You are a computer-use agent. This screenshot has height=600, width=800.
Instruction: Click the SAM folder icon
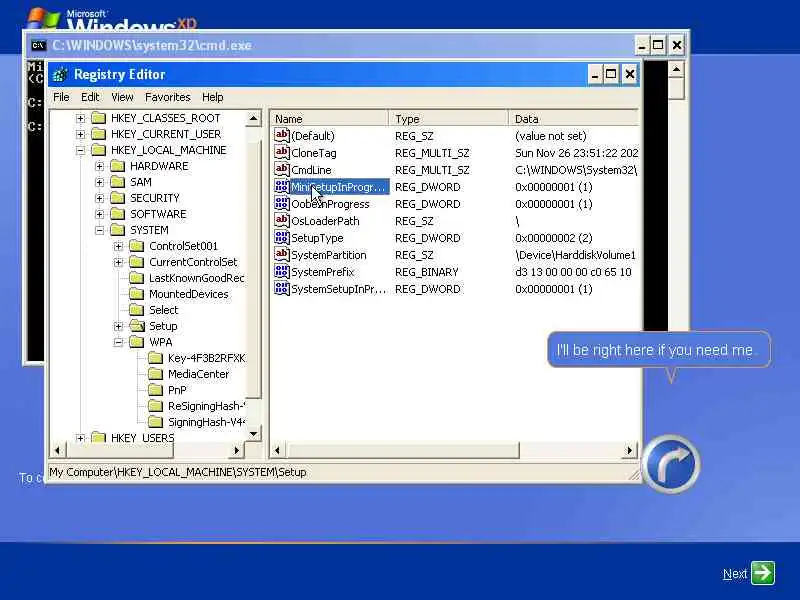click(x=117, y=182)
